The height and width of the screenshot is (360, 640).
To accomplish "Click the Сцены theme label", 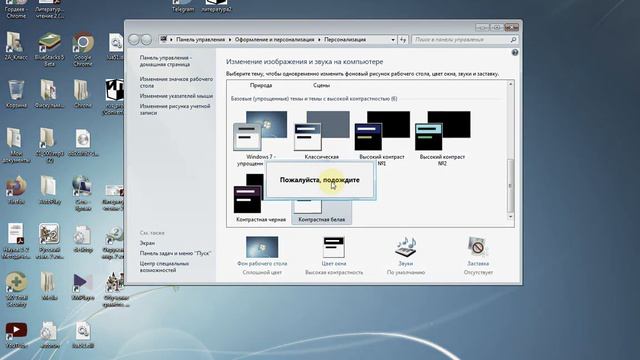I will pos(321,85).
